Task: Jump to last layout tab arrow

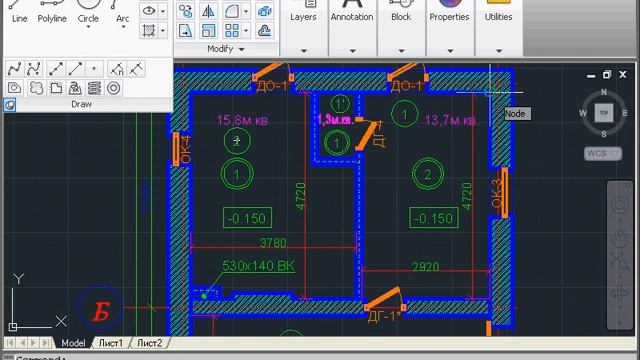Action: [x=46, y=343]
